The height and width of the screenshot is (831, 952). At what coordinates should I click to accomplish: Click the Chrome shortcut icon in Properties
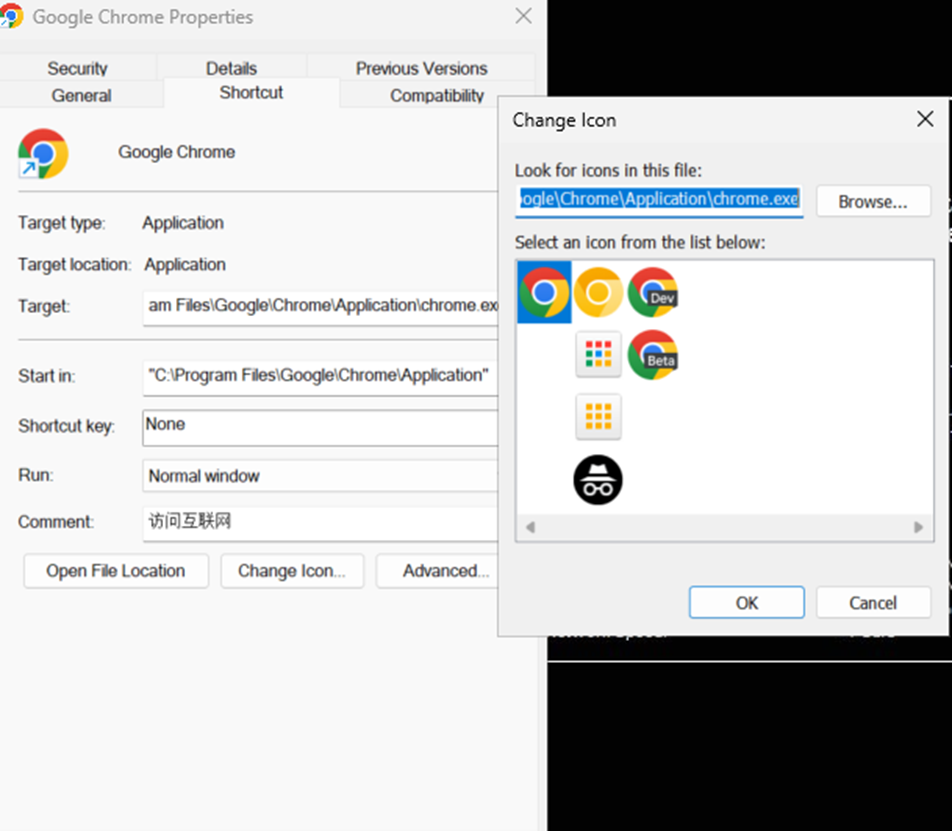point(42,154)
